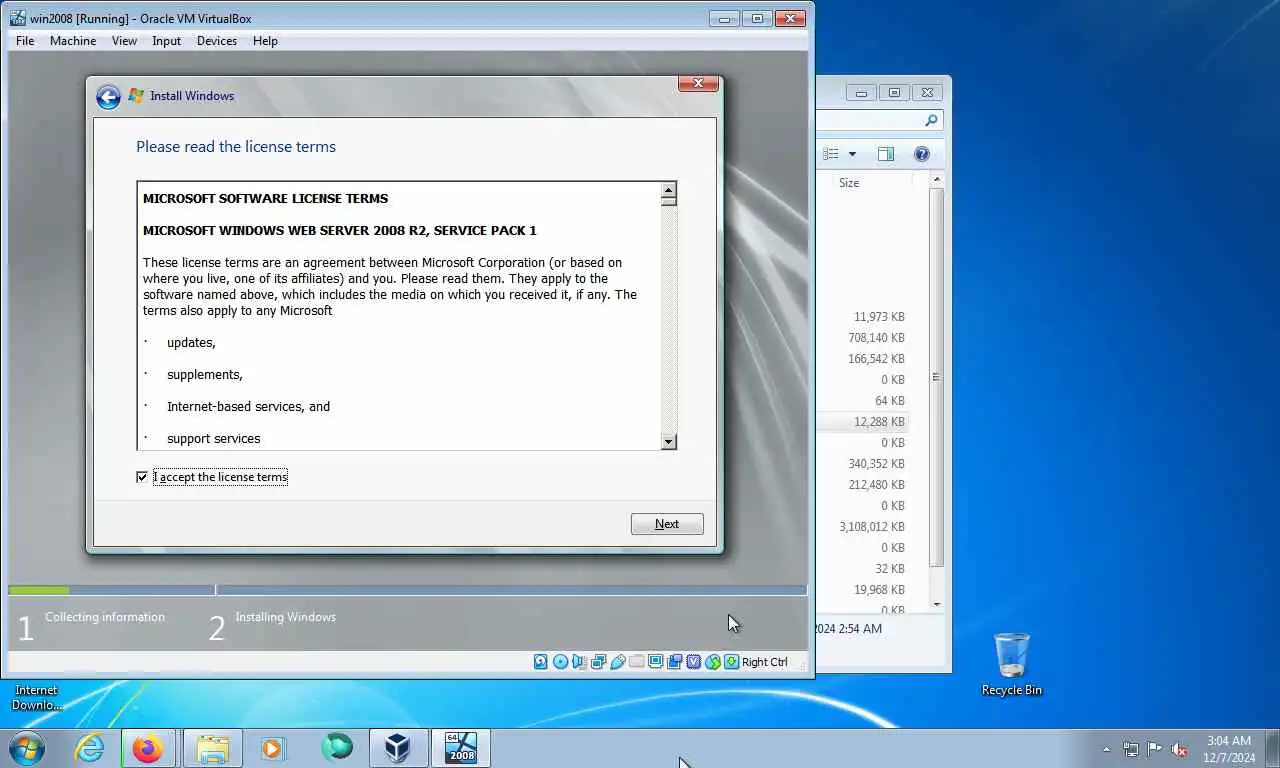Open Help in the Explorer window
Screen dimensions: 1280x768
click(x=922, y=154)
